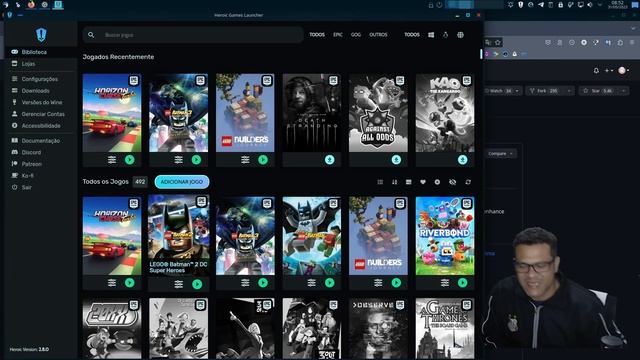Open settings sliders icon for Riverbond
The width and height of the screenshot is (640, 360).
[445, 282]
